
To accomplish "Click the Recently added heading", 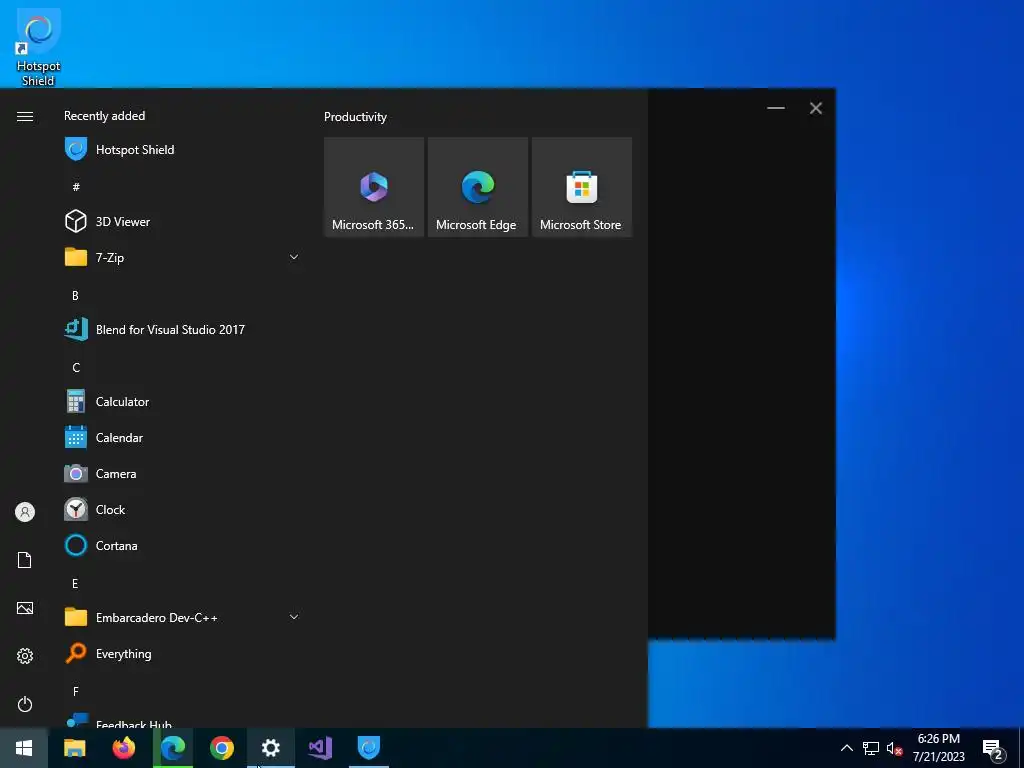I will (104, 116).
